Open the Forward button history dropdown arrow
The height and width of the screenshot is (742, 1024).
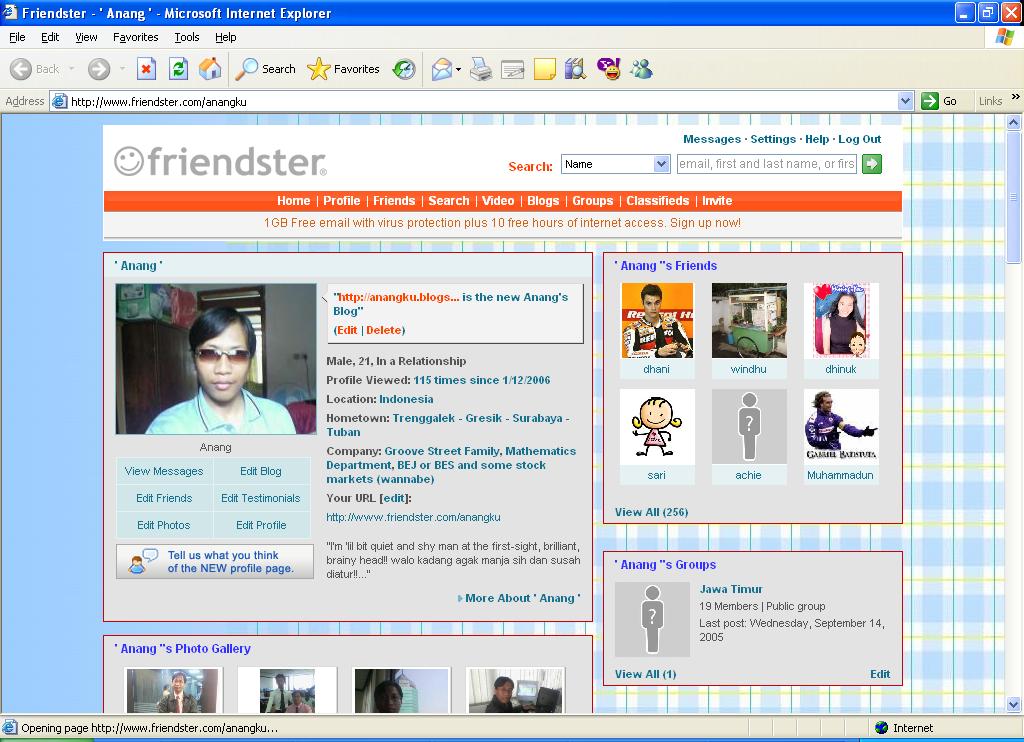122,69
